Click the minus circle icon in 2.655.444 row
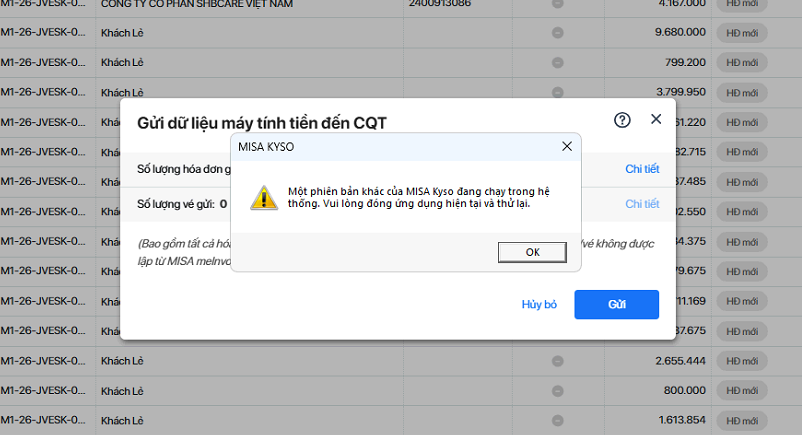The height and width of the screenshot is (435, 802). [557, 360]
